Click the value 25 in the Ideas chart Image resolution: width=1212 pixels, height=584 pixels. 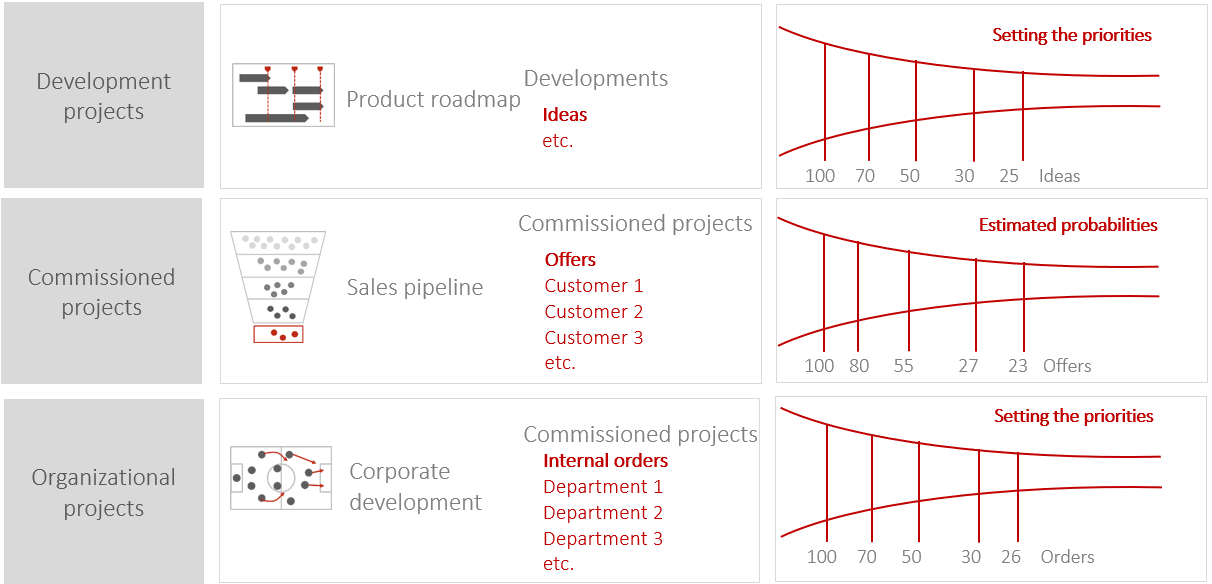click(x=1009, y=176)
